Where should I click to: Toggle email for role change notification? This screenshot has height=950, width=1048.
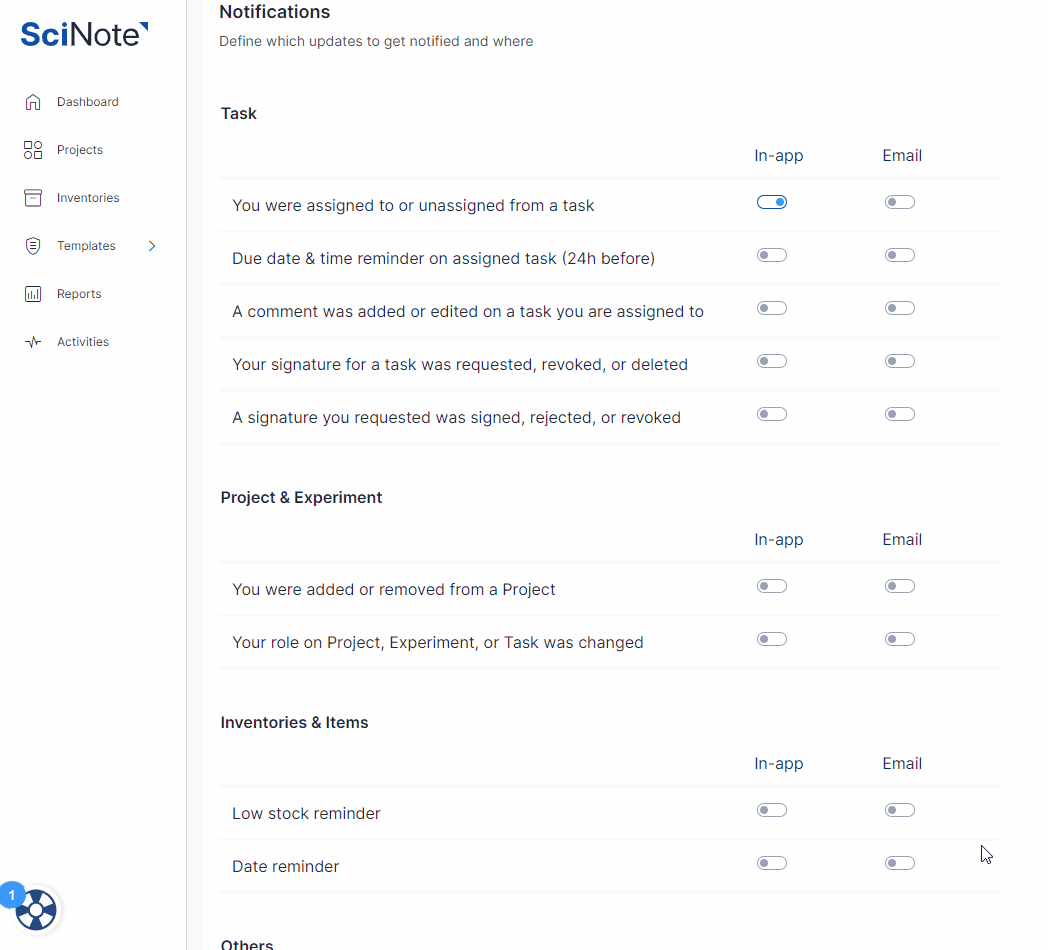[x=900, y=639]
